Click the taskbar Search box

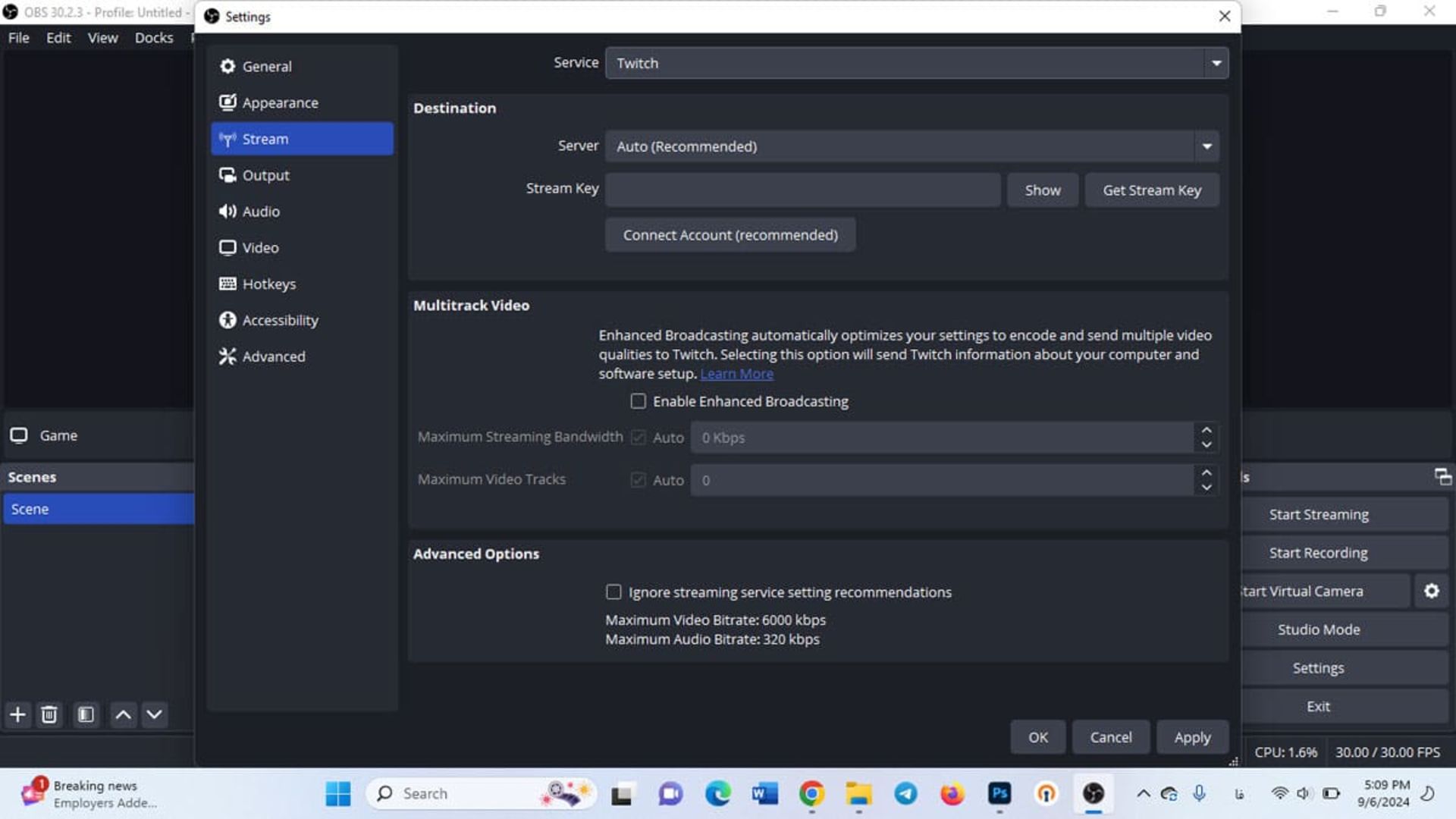(x=482, y=794)
